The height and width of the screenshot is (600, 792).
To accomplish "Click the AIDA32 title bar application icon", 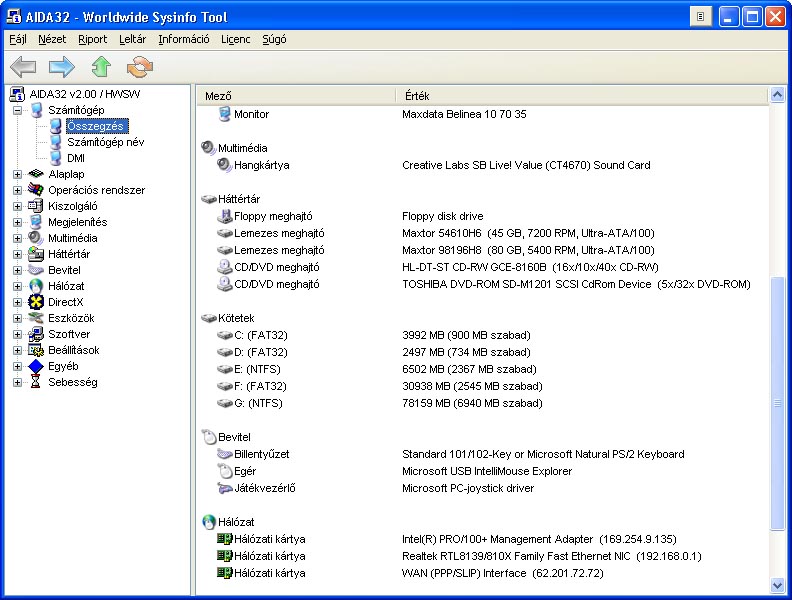I will click(x=14, y=17).
